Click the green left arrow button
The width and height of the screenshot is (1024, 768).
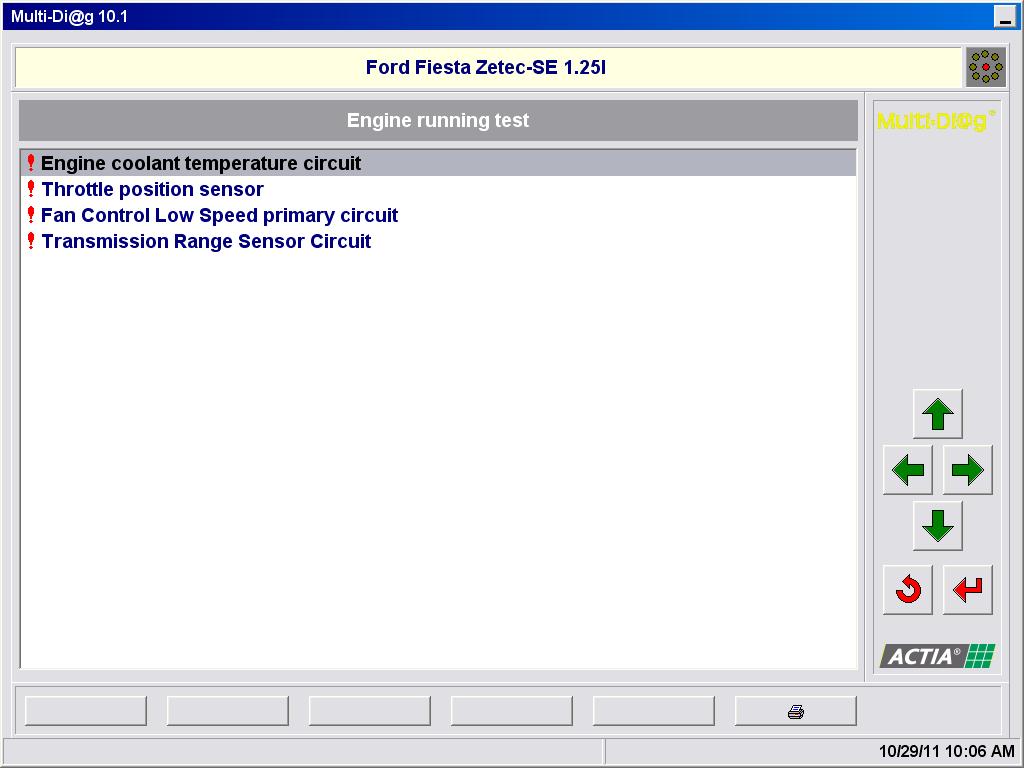tap(908, 470)
